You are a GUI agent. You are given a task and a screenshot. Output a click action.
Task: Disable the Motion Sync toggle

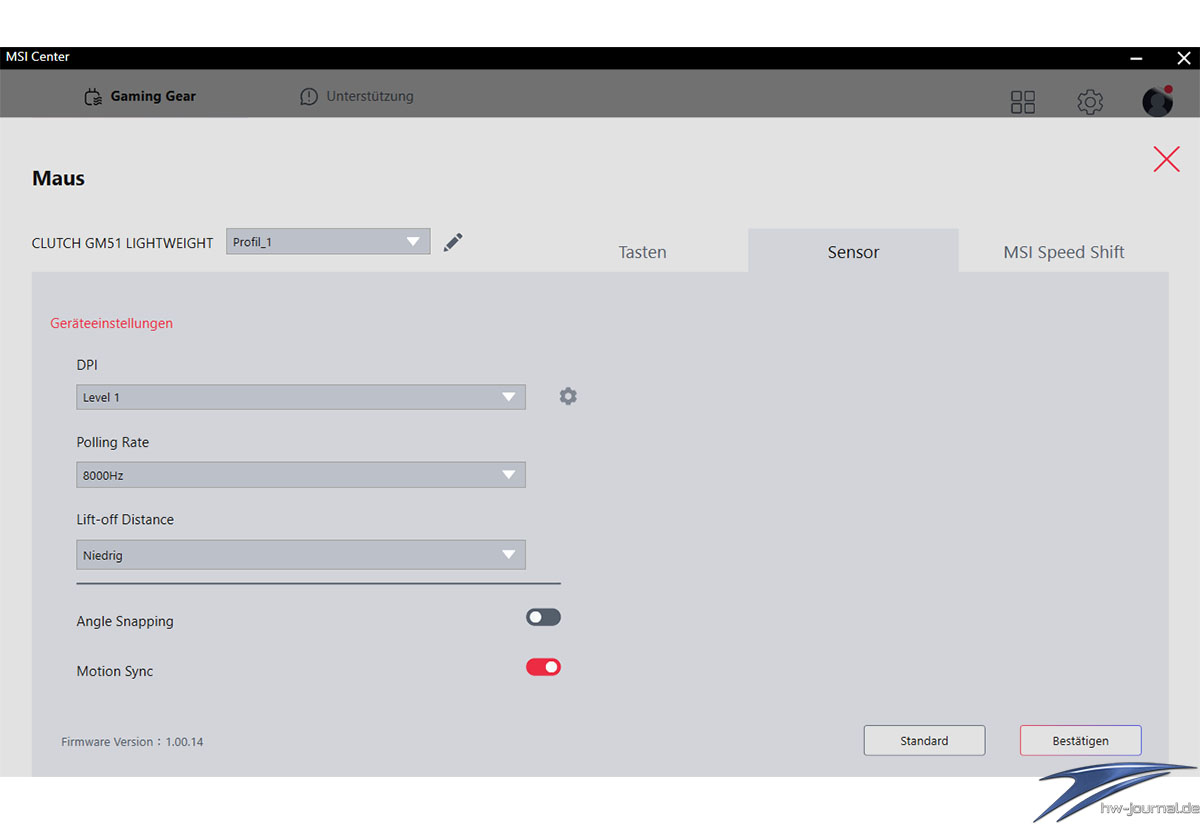[543, 667]
